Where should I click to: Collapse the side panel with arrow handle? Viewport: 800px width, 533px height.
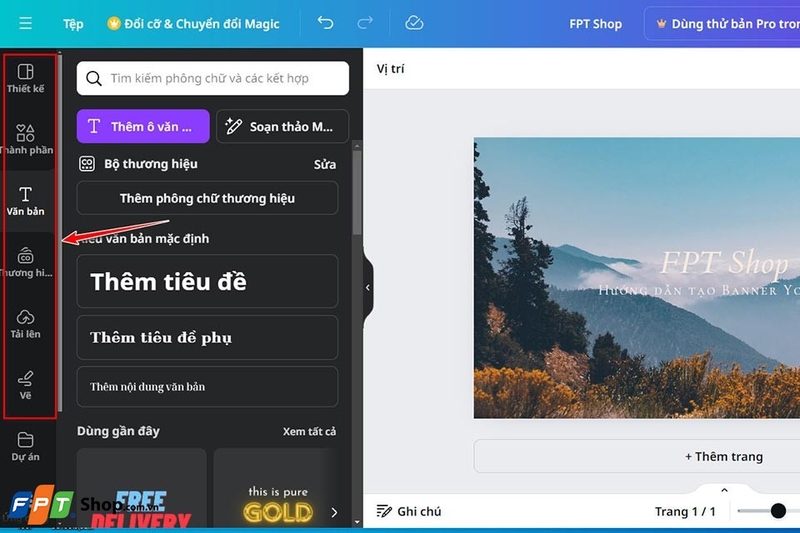[x=368, y=288]
